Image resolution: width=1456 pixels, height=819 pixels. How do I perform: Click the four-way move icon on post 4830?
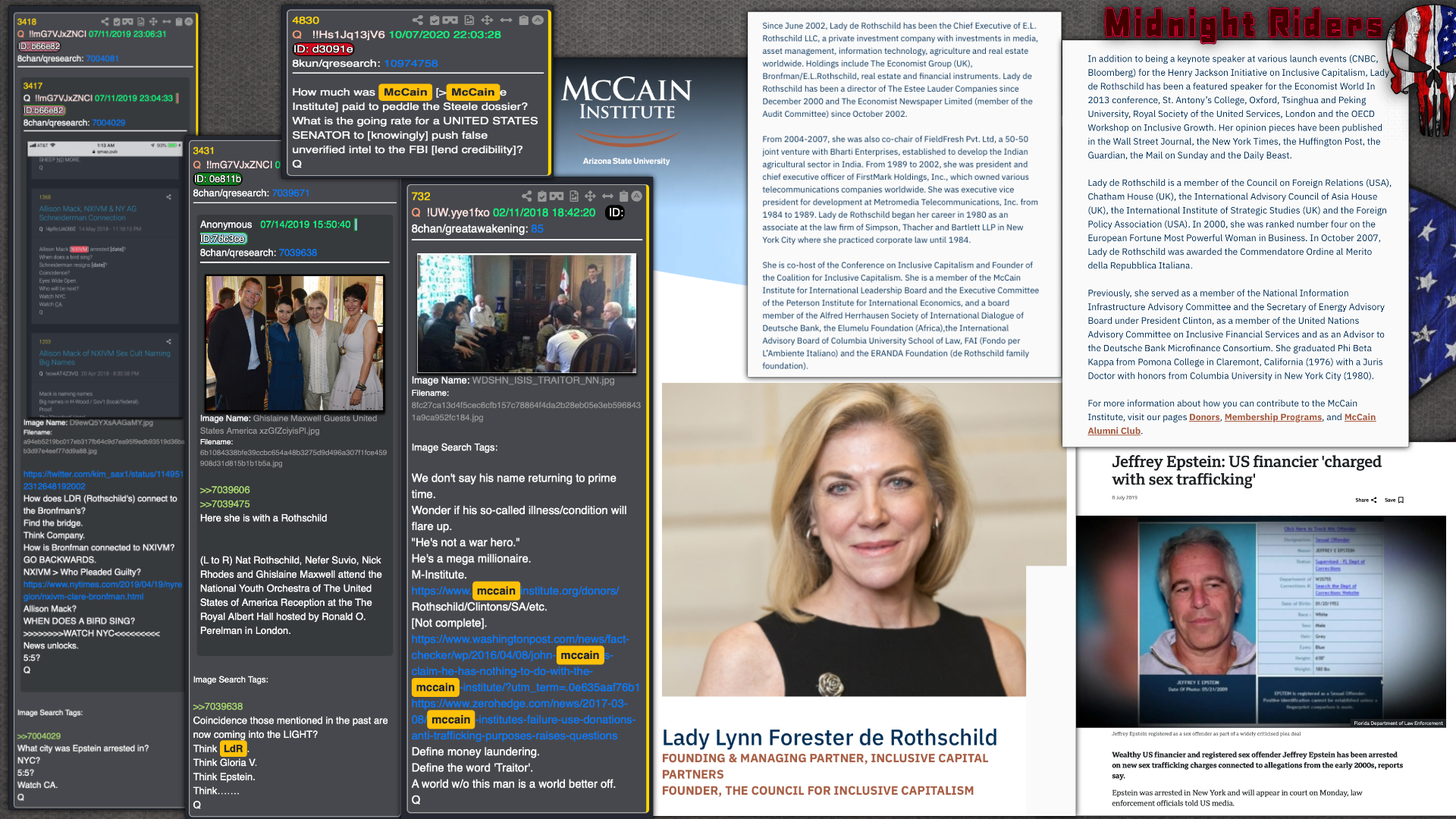(x=487, y=20)
